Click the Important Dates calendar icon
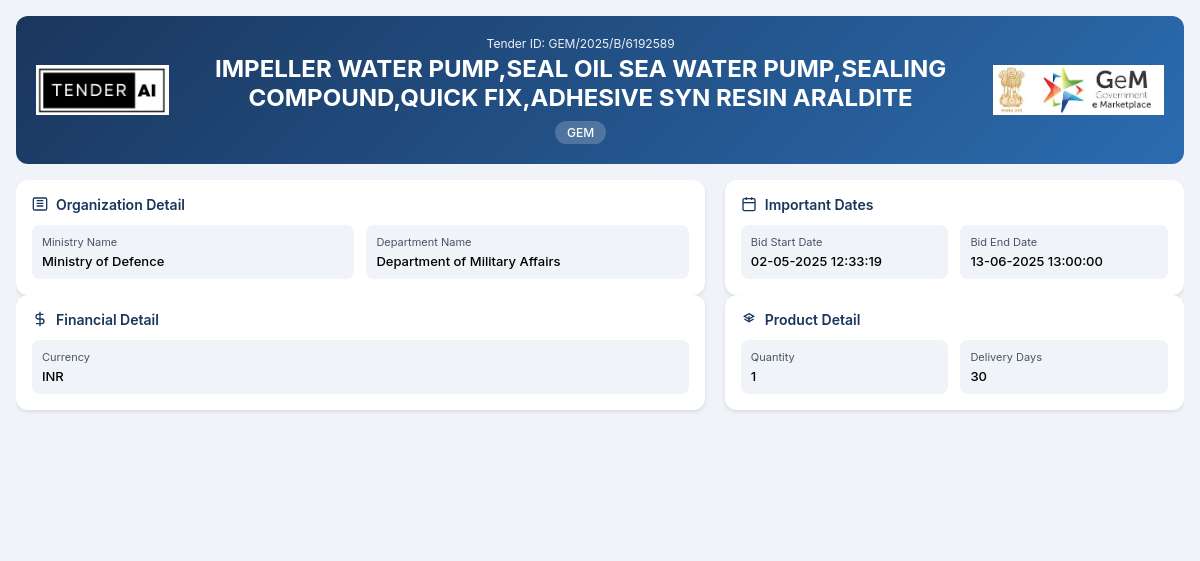 pos(749,204)
